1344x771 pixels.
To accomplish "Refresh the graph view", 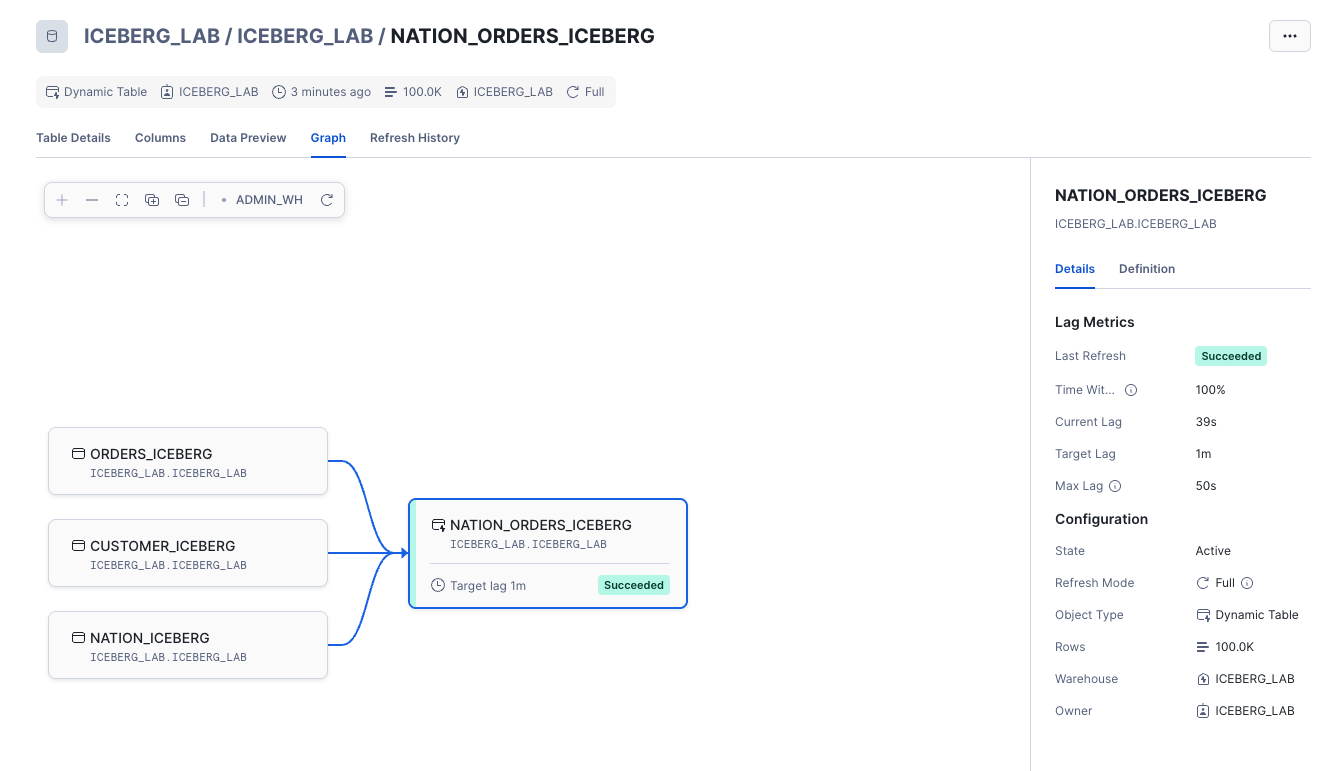I will 327,200.
